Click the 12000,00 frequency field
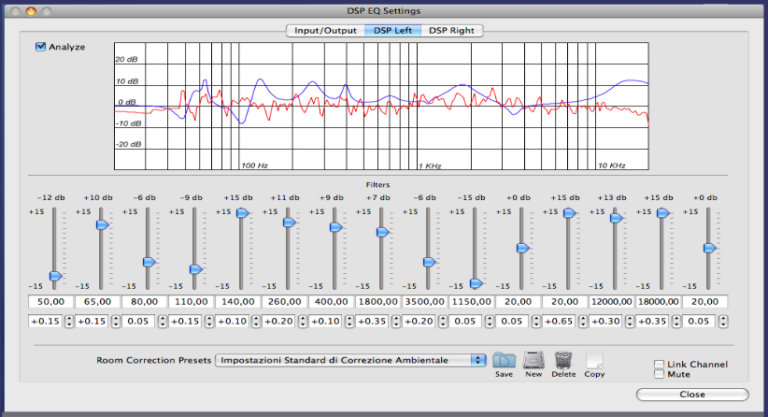The image size is (768, 417). [x=611, y=302]
